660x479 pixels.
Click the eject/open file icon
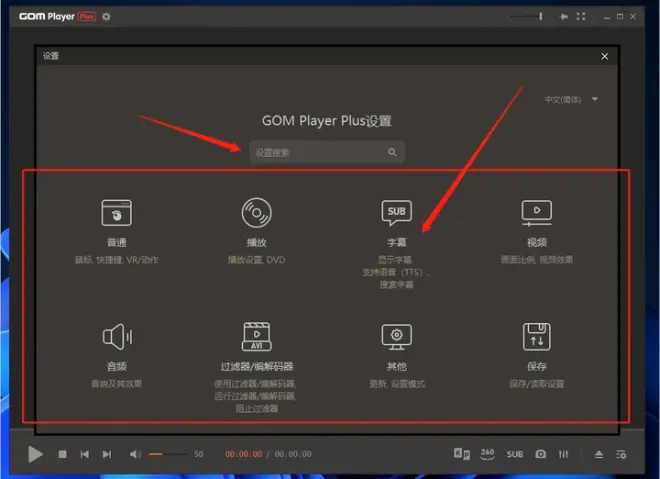click(599, 454)
